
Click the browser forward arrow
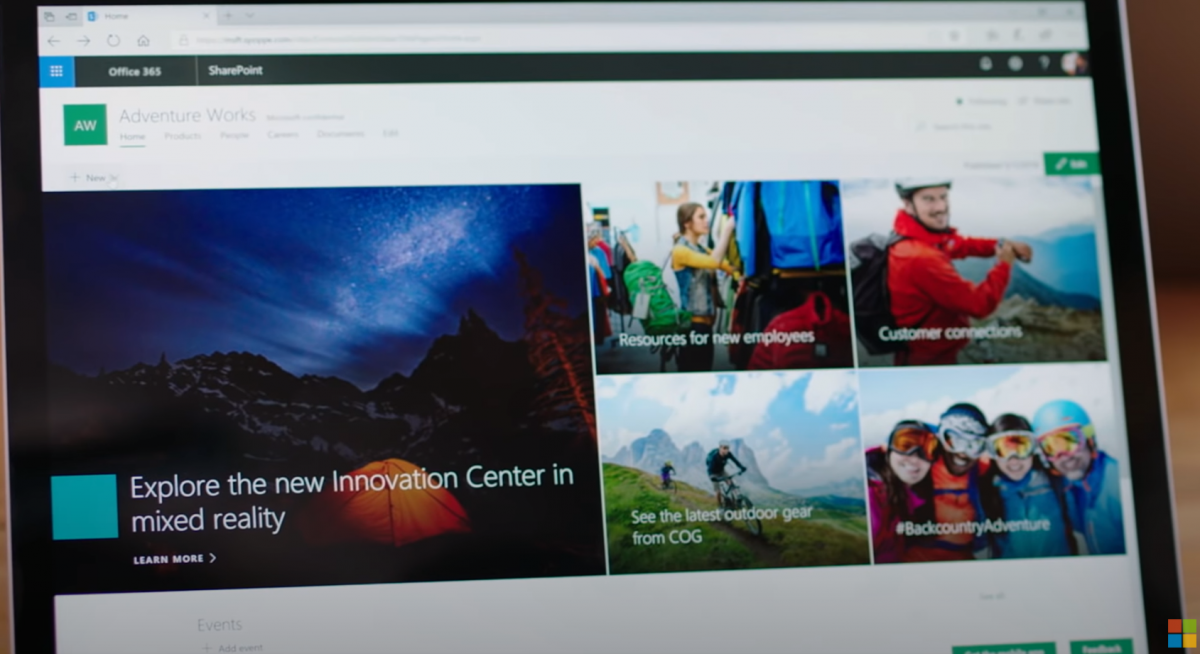click(x=84, y=41)
